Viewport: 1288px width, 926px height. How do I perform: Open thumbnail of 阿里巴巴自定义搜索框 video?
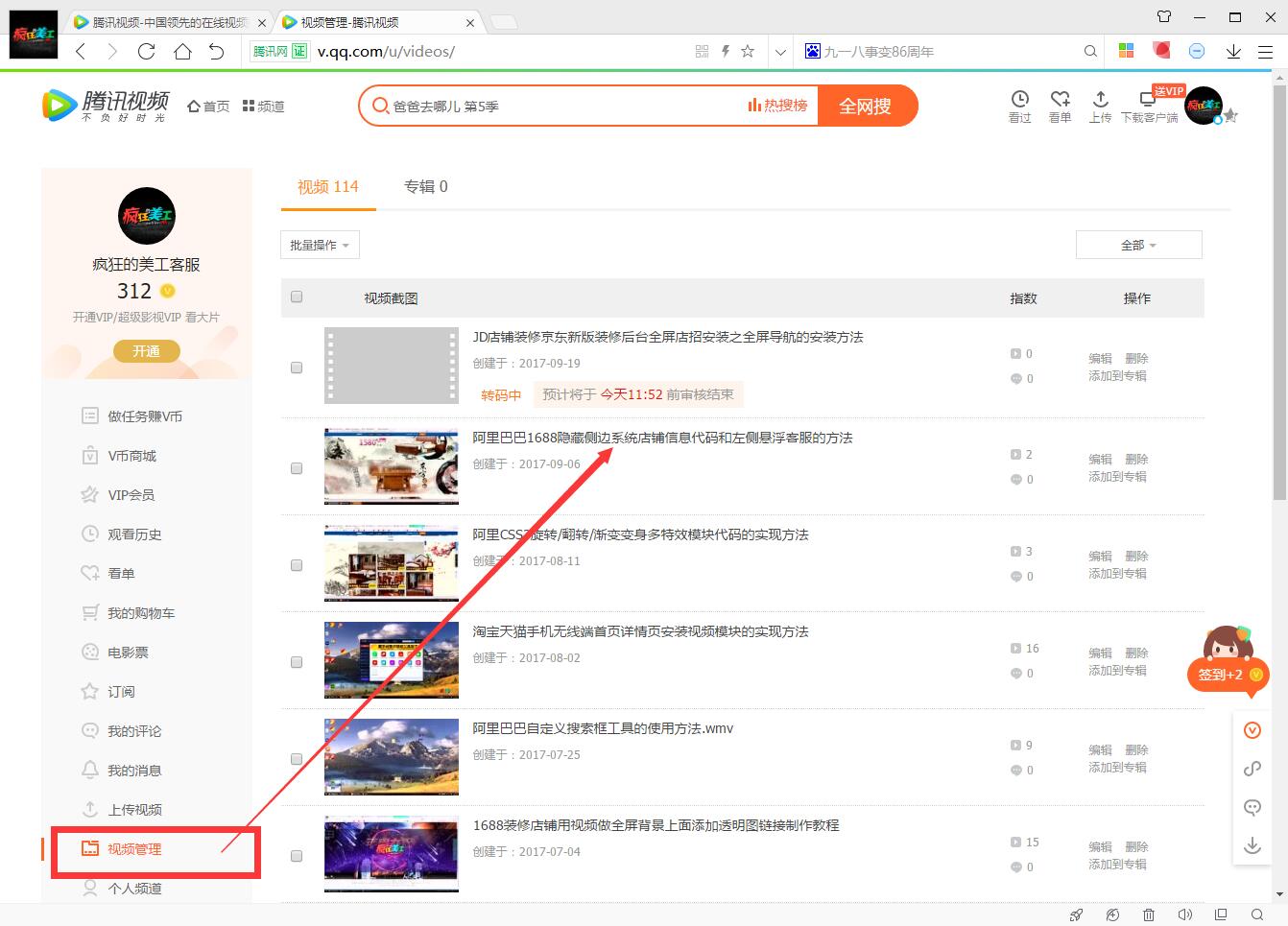392,756
